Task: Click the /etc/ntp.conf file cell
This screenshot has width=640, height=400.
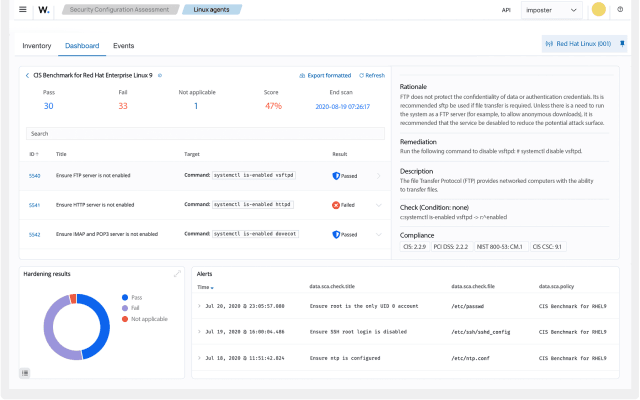Action: [470, 358]
